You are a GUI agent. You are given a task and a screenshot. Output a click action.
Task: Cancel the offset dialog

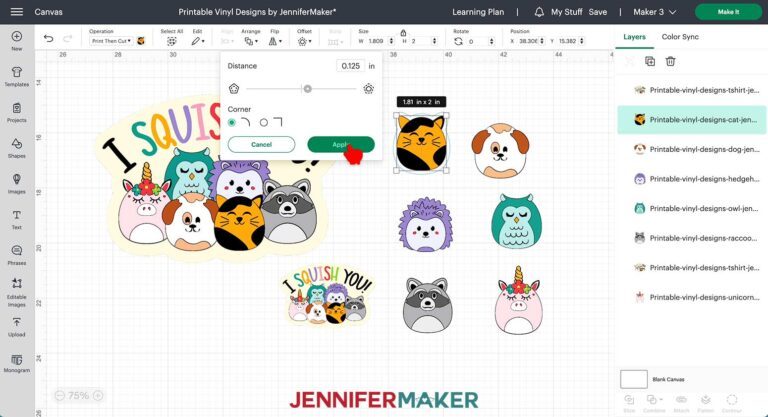(x=262, y=145)
